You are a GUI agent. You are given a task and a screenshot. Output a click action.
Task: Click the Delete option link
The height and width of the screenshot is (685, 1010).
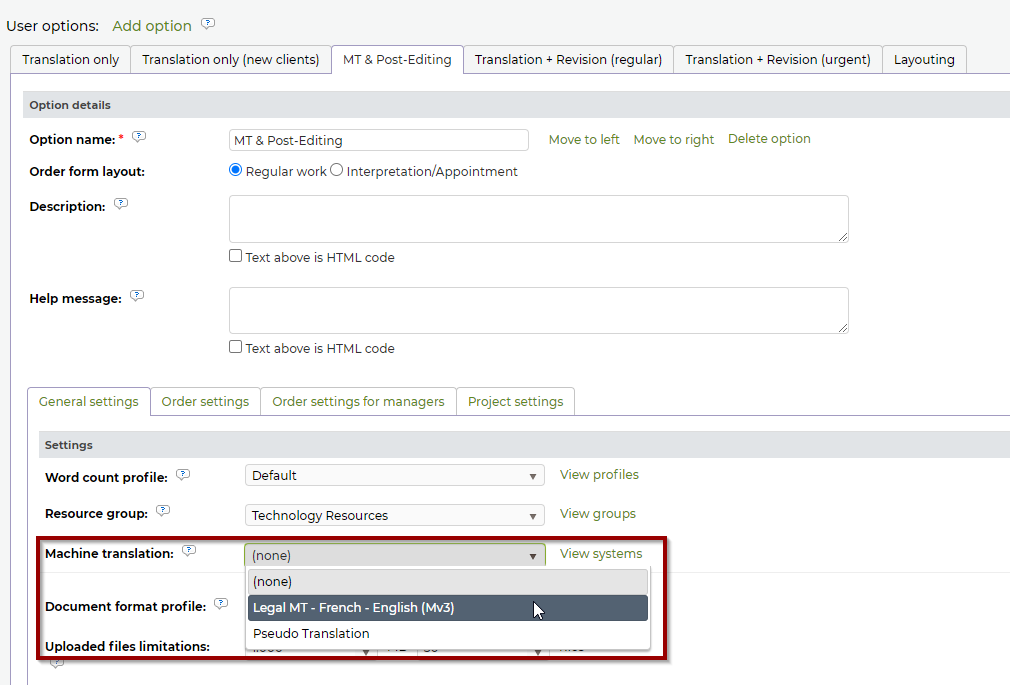[769, 139]
